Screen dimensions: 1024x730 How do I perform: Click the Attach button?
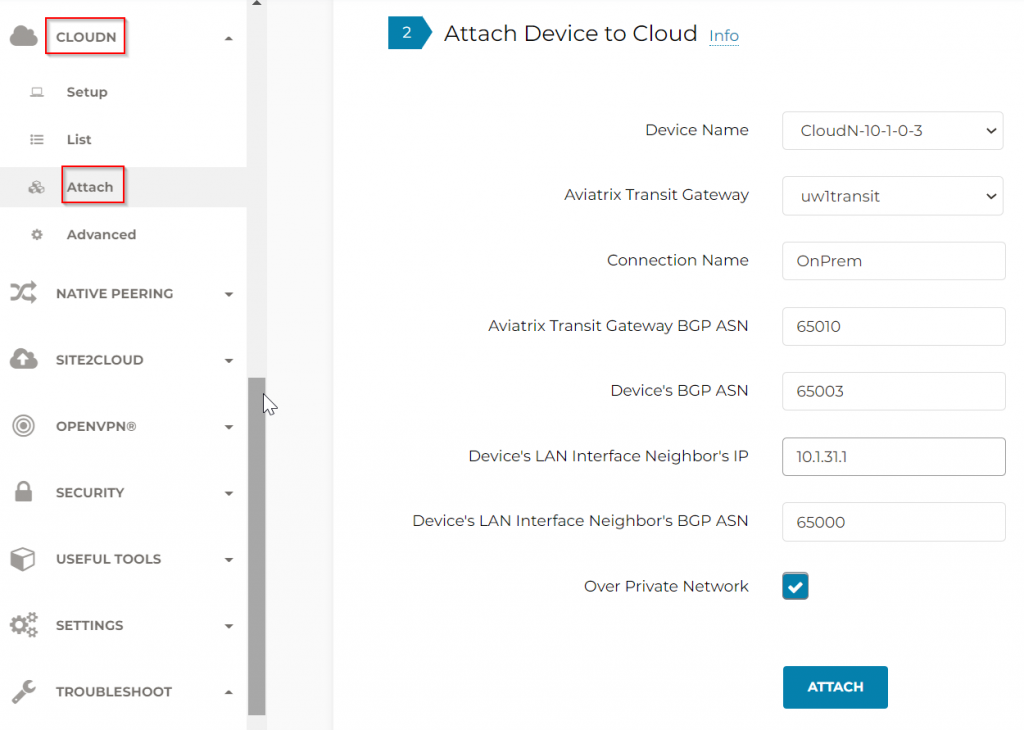pos(835,687)
